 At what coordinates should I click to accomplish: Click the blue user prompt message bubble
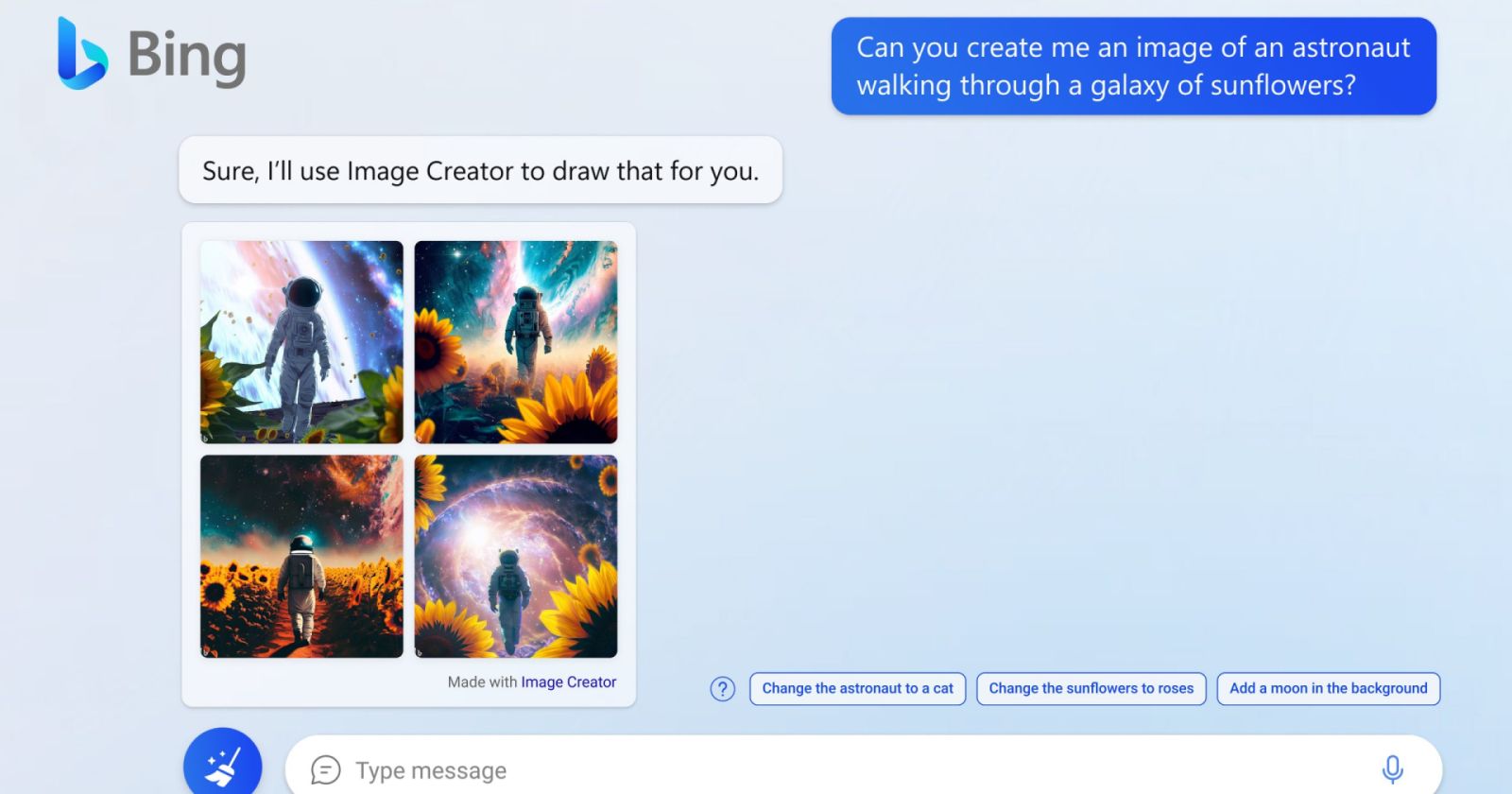(1133, 66)
